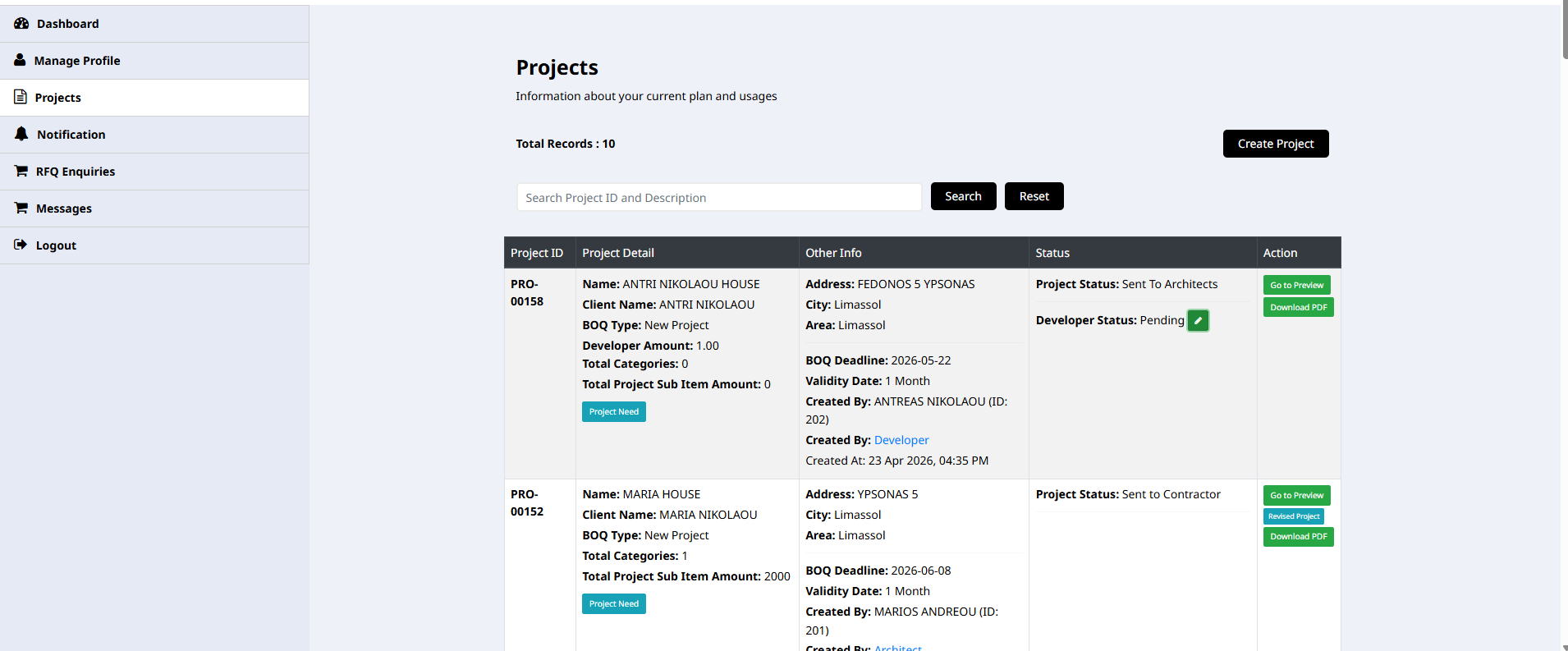Click the Manage Profile user icon
Viewport: 1568px width, 651px height.
[20, 60]
